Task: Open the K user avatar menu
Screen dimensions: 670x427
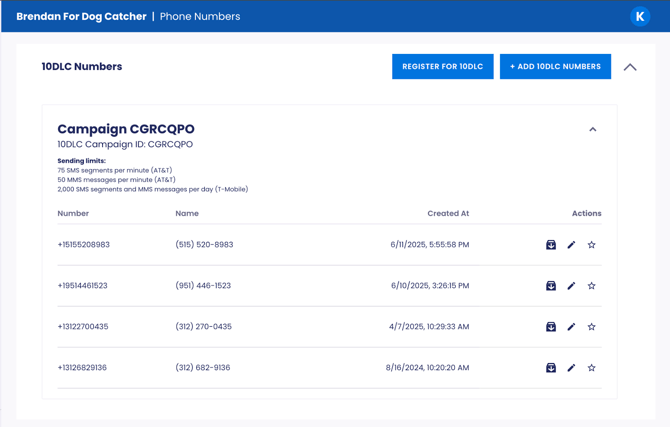Action: pyautogui.click(x=640, y=16)
